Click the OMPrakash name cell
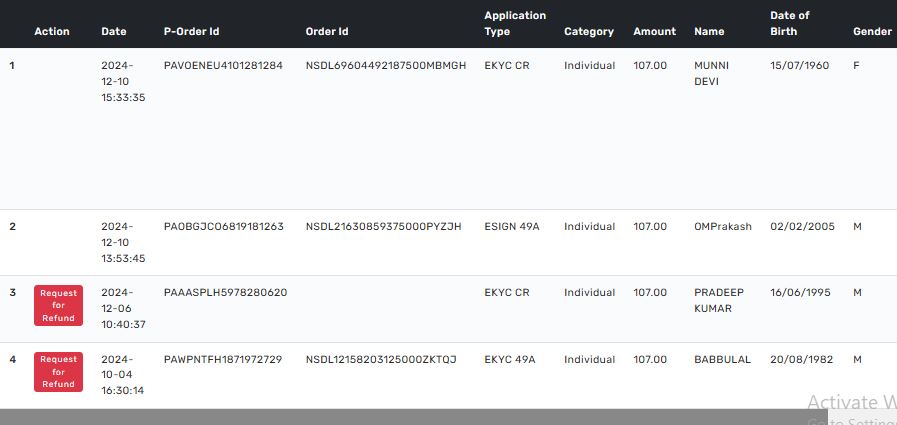This screenshot has width=897, height=425. coord(722,227)
